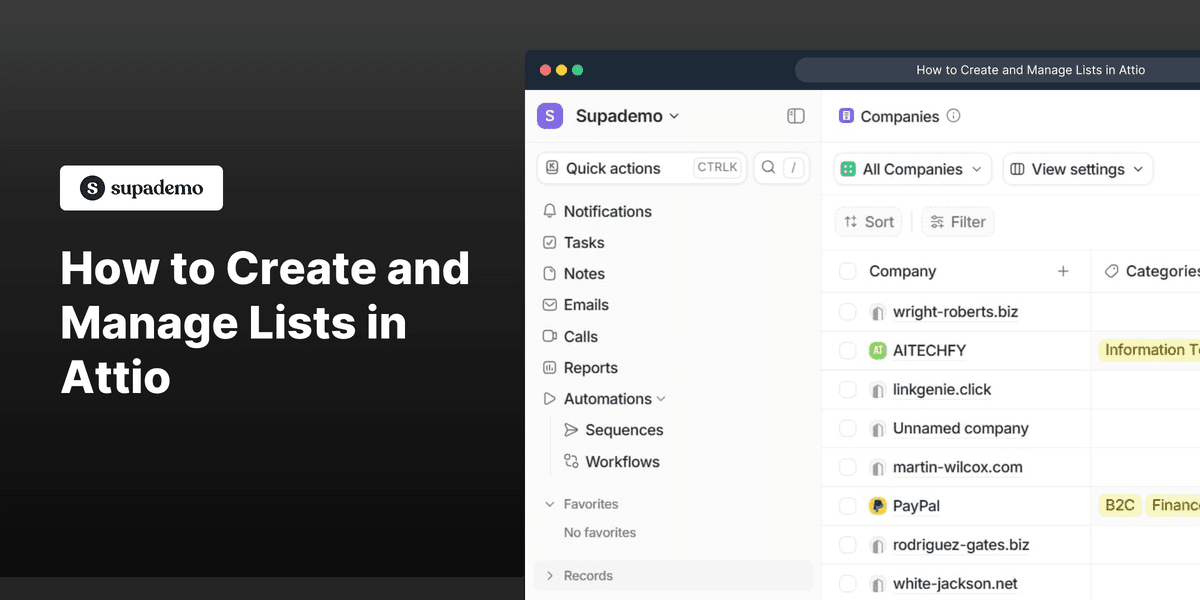This screenshot has width=1200, height=600.
Task: Open Notes from the sidebar icon
Action: (x=549, y=273)
